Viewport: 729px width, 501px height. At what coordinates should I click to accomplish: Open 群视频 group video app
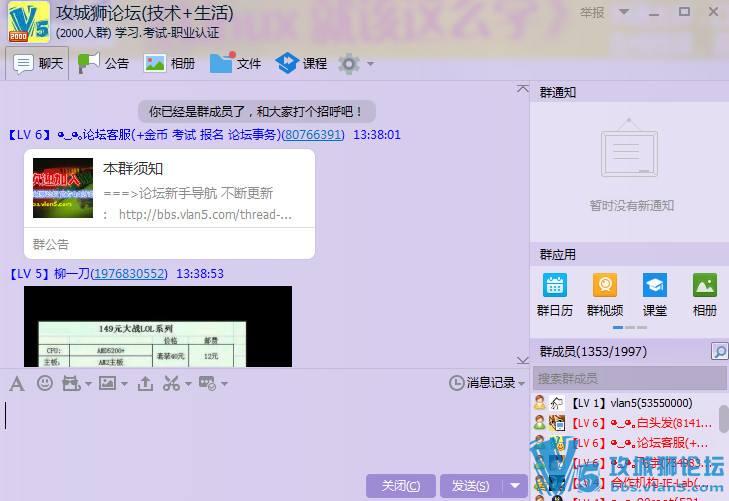[604, 294]
